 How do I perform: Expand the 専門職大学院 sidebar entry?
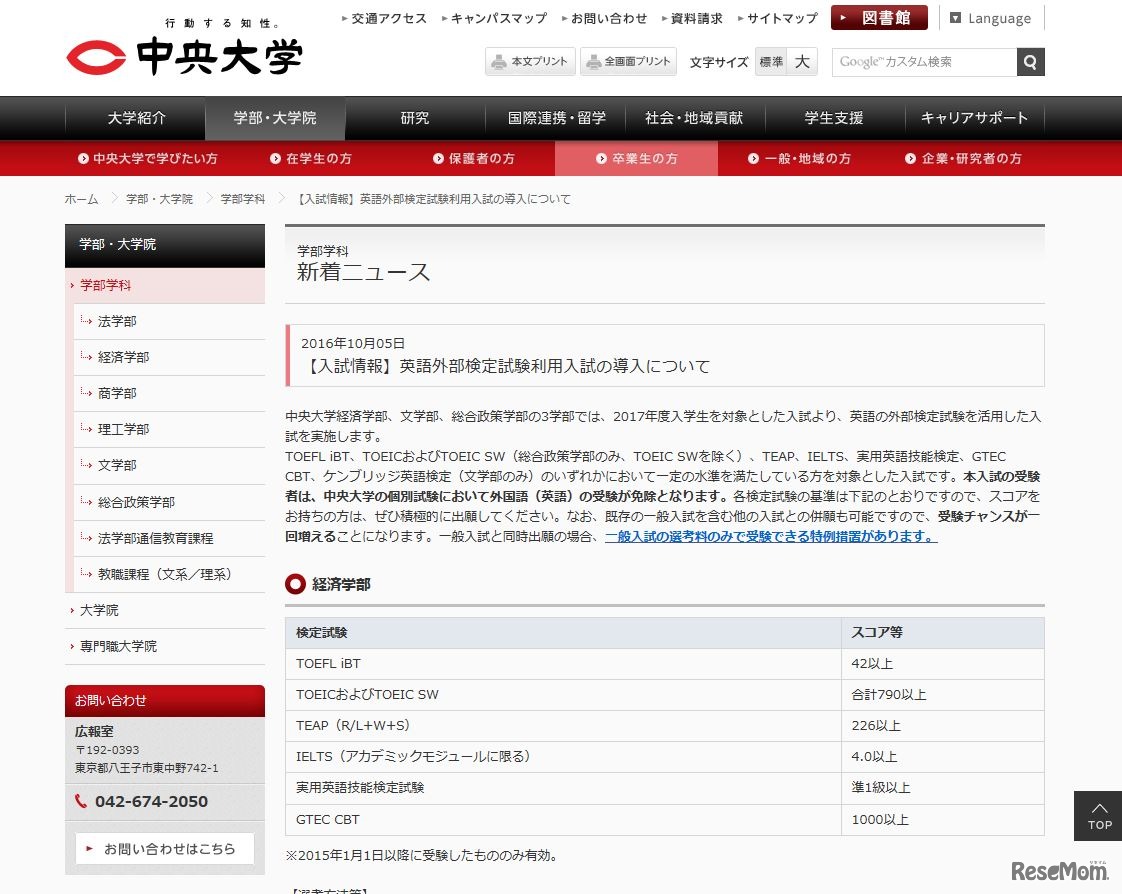point(118,646)
